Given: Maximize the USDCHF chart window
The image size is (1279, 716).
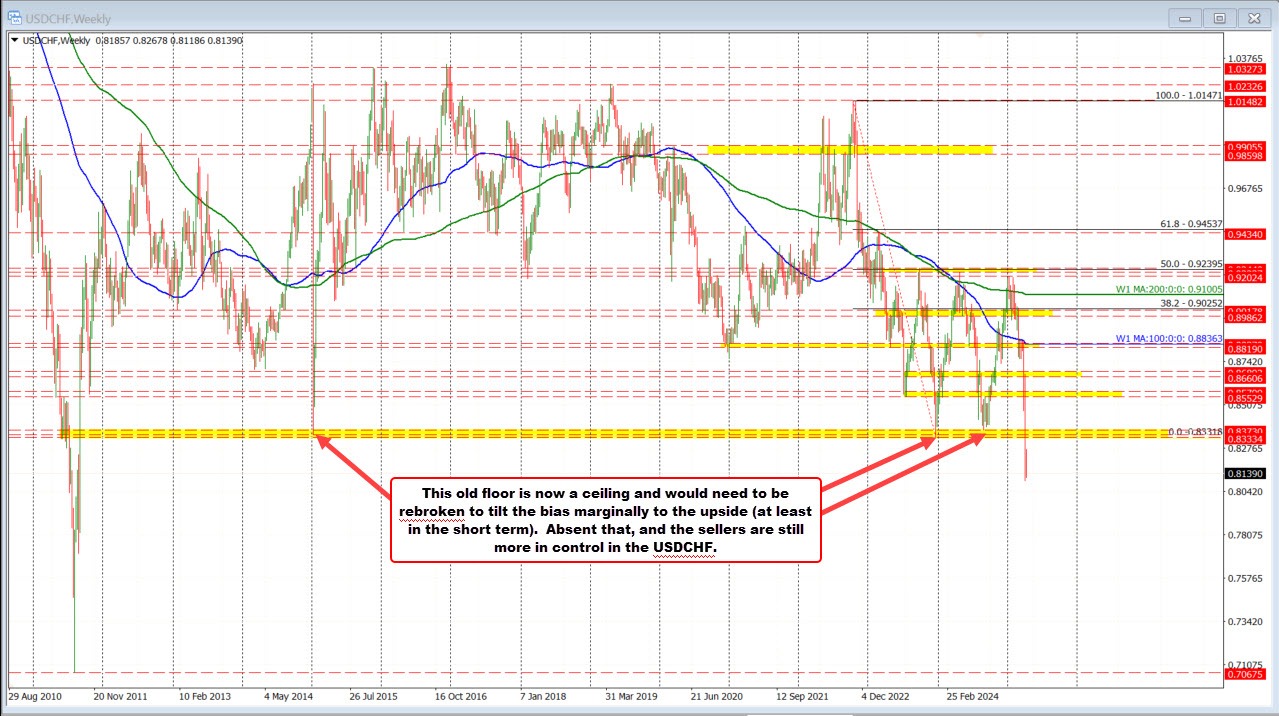Looking at the screenshot, I should 1219,18.
